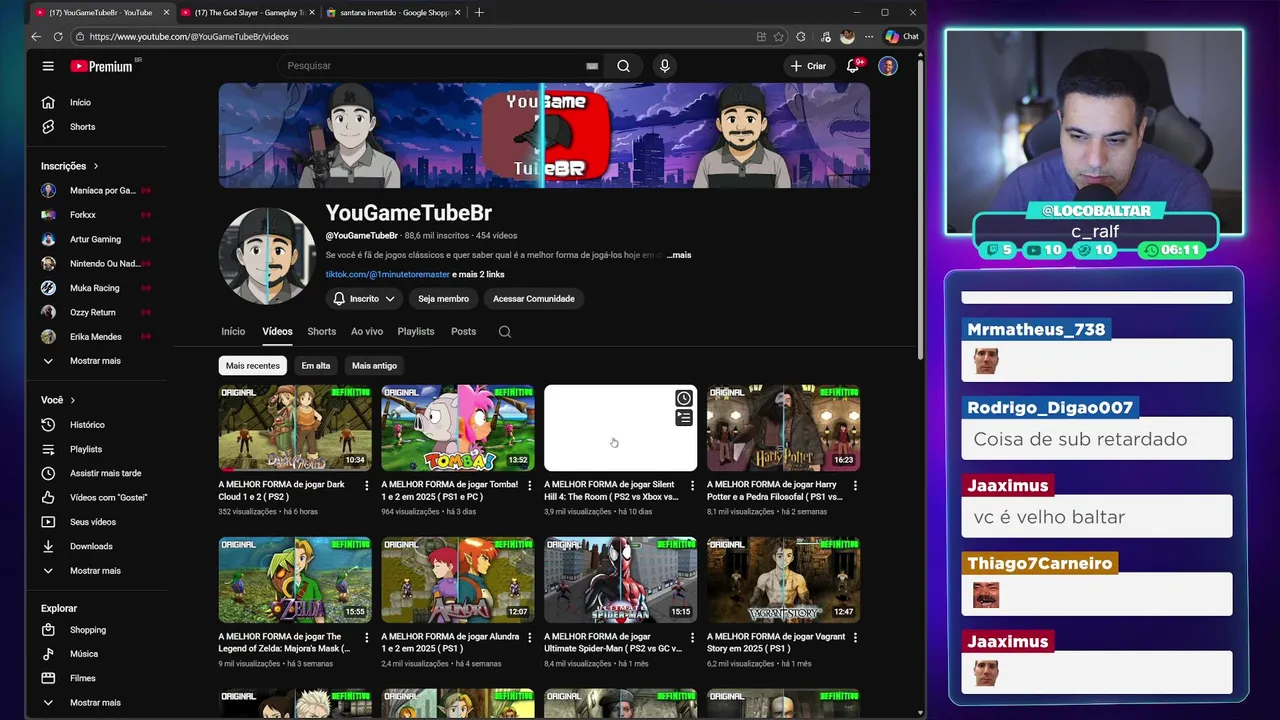Click the search magnifier button

[623, 66]
